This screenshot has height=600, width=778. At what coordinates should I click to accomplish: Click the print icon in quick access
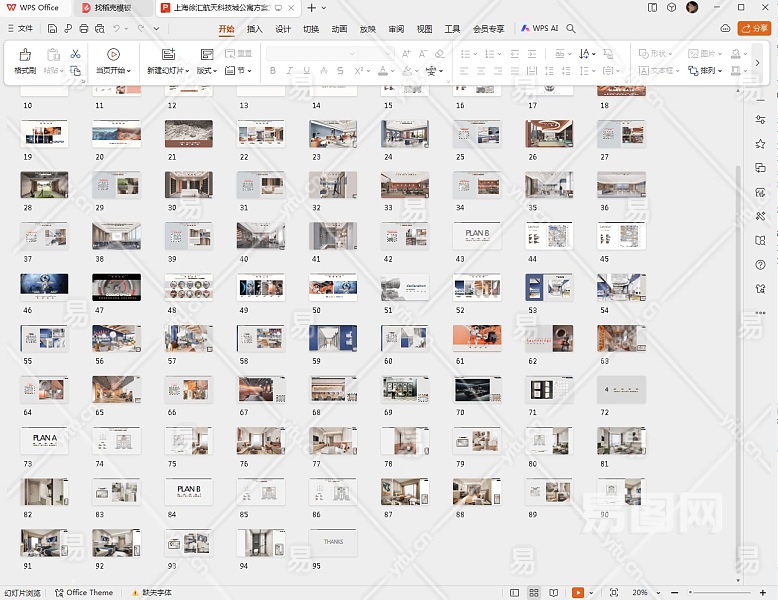85,29
